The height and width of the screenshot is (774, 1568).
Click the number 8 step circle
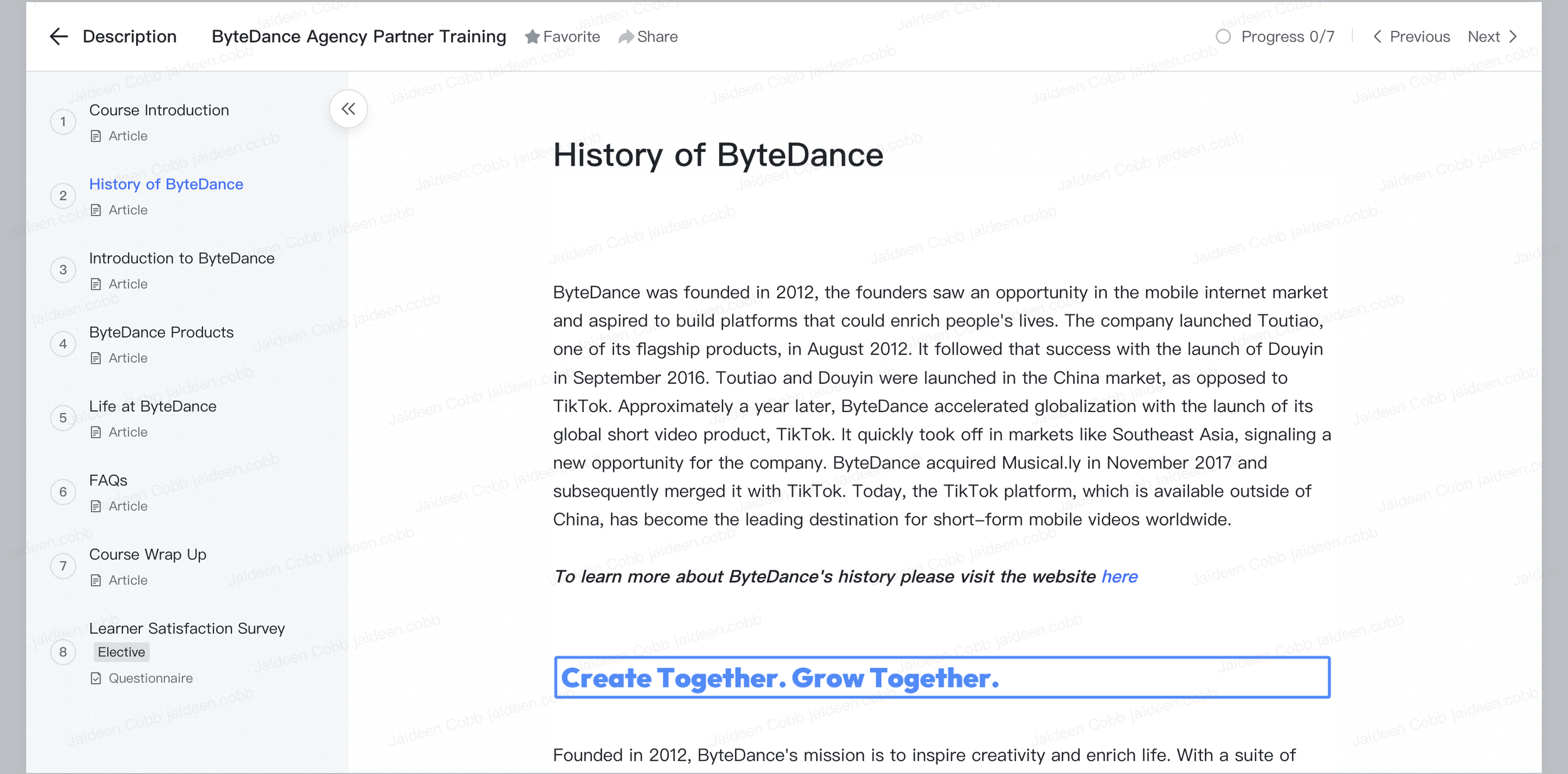[63, 652]
